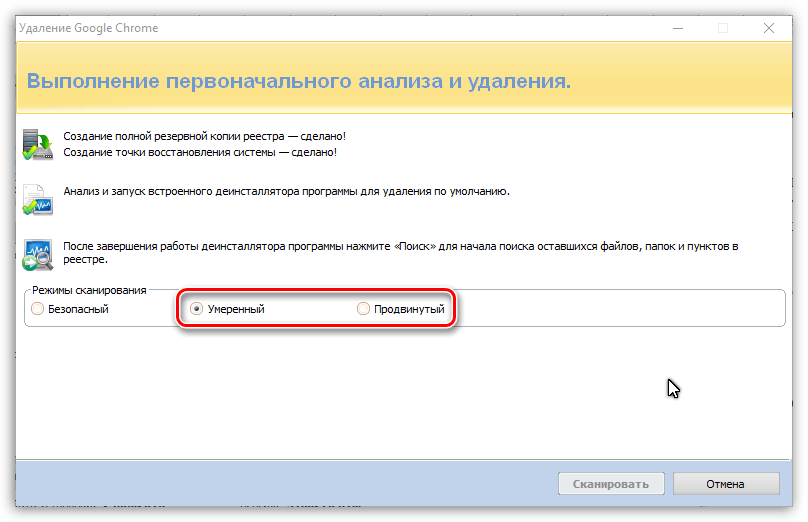
Task: Click text Анализ и запуск встроенного деинсталлятора
Action: tap(181, 191)
